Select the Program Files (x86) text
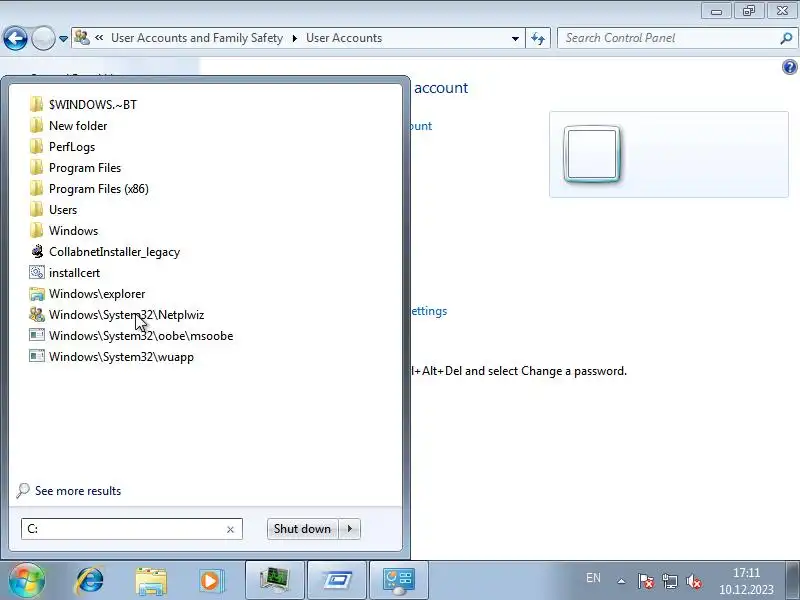The height and width of the screenshot is (600, 800). coord(99,189)
